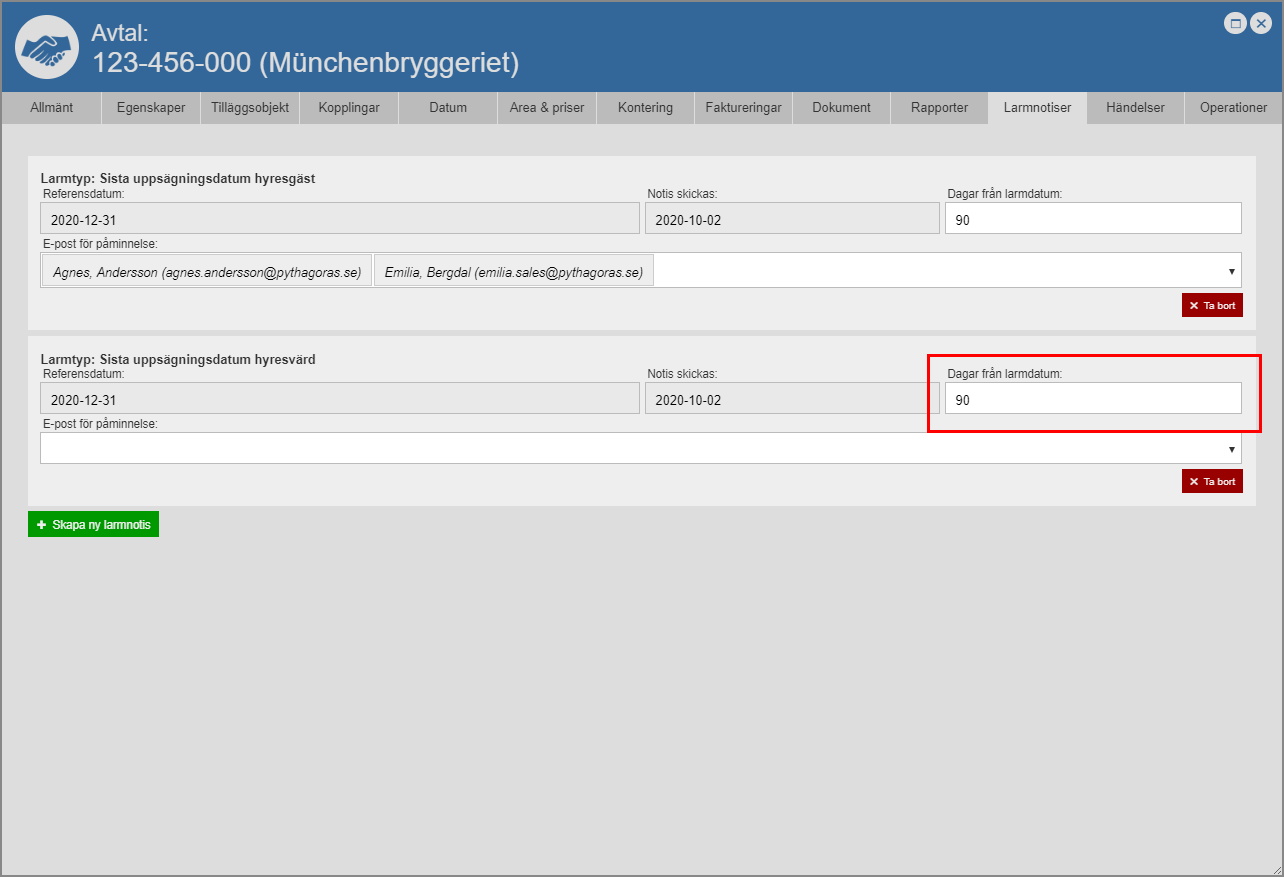Switch to the Allmänt tab
Viewport: 1284px width, 877px height.
(x=51, y=108)
